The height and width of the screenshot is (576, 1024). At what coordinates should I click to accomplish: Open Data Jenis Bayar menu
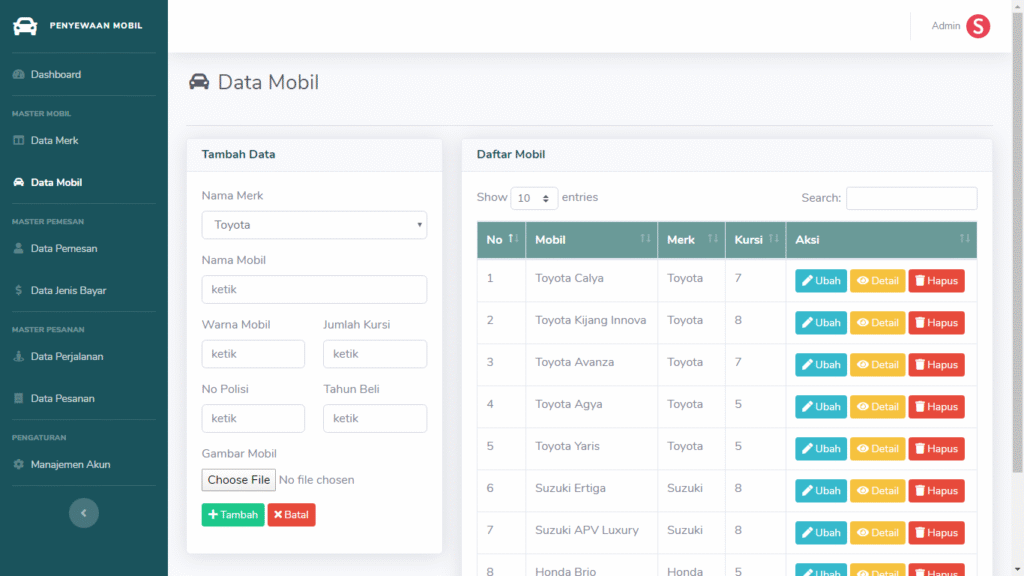click(68, 290)
